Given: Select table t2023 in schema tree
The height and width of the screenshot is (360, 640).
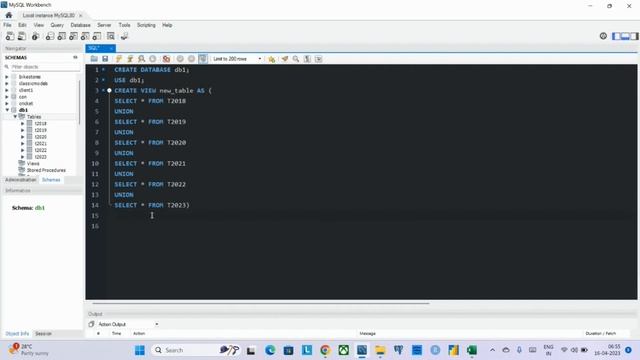Looking at the screenshot, I should pos(40,157).
